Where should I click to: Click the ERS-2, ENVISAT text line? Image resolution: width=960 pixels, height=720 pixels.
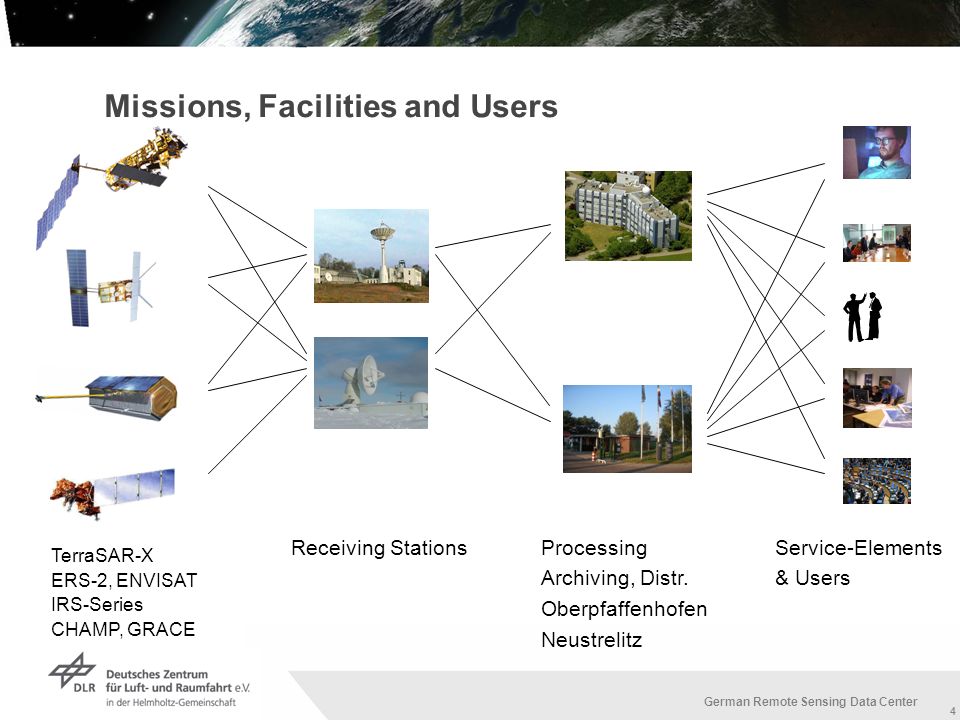coord(124,580)
